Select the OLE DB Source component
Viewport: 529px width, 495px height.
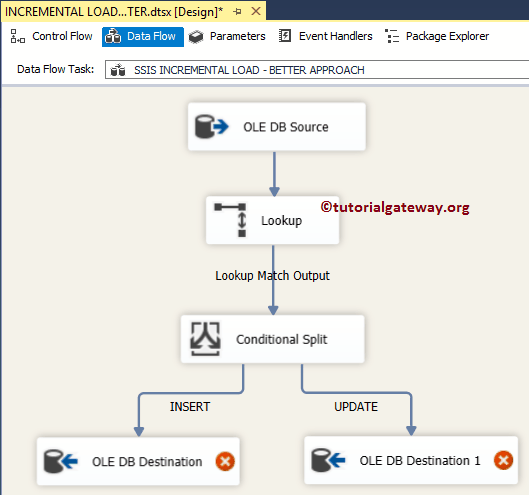point(277,127)
